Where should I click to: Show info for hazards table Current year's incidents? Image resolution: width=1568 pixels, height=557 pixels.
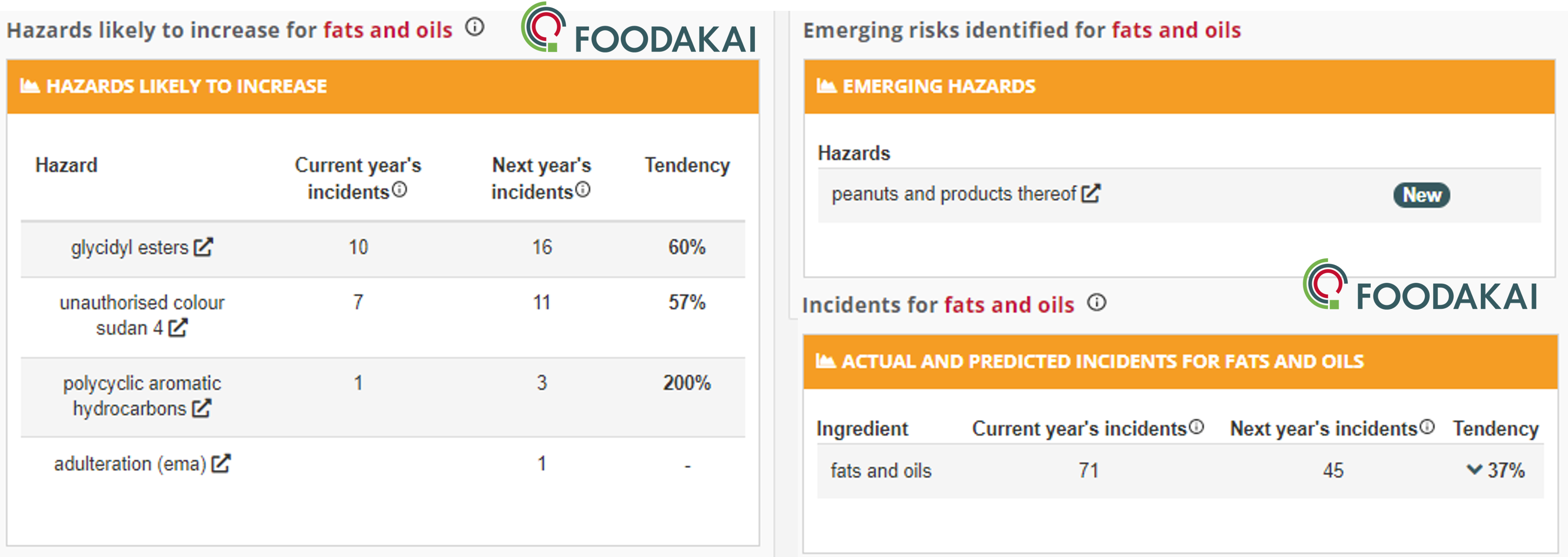tap(399, 190)
